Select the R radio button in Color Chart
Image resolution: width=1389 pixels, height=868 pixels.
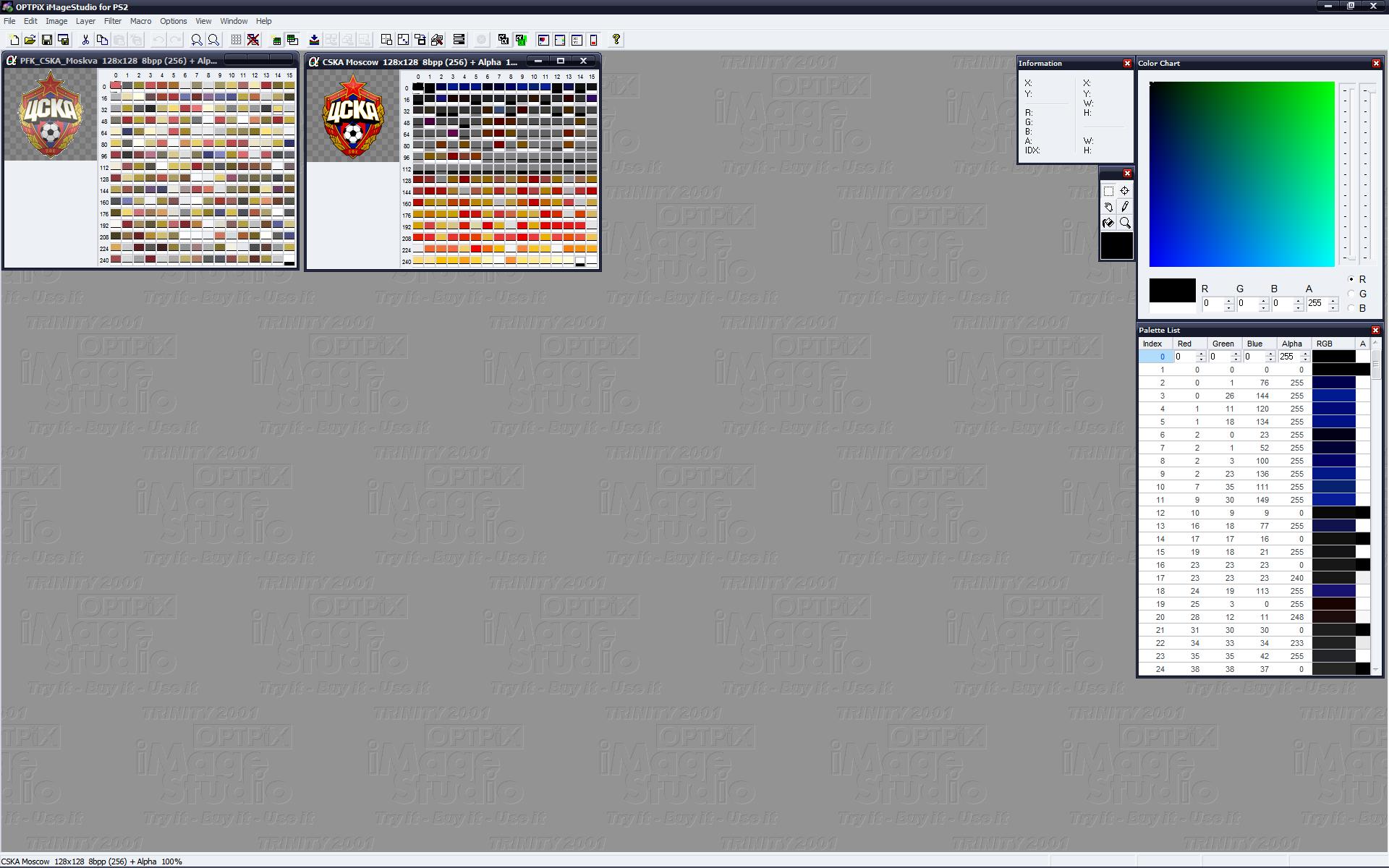[x=1351, y=279]
